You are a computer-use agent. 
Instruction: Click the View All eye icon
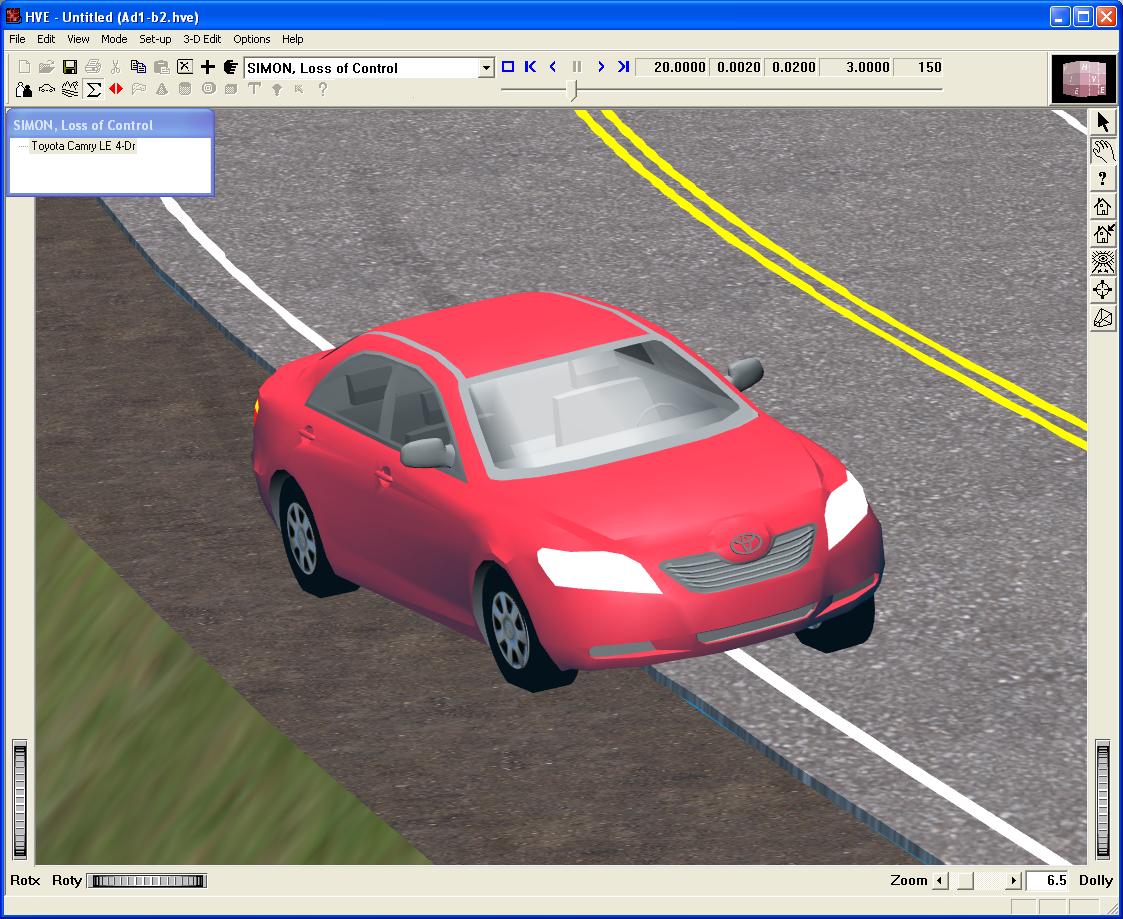[1103, 263]
